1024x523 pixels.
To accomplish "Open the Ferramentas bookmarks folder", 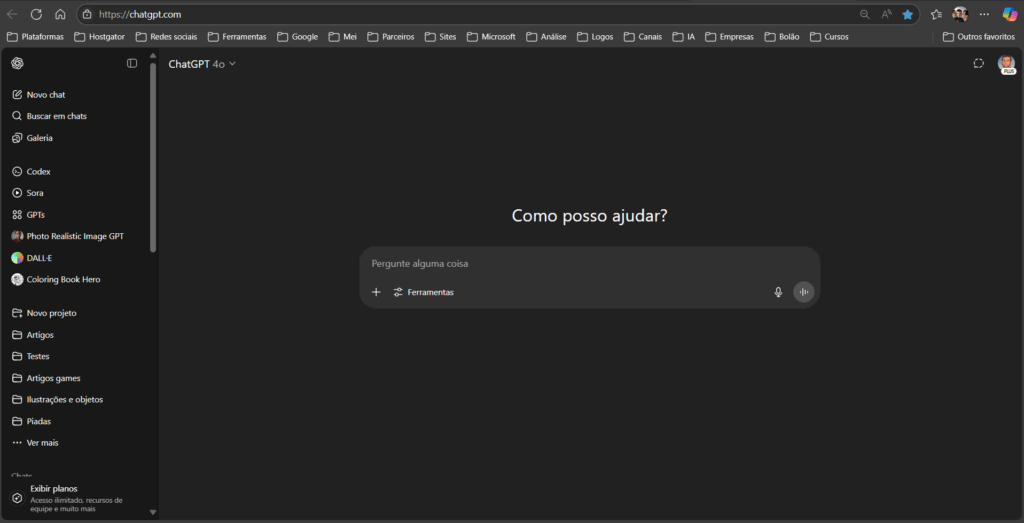I will pyautogui.click(x=237, y=37).
